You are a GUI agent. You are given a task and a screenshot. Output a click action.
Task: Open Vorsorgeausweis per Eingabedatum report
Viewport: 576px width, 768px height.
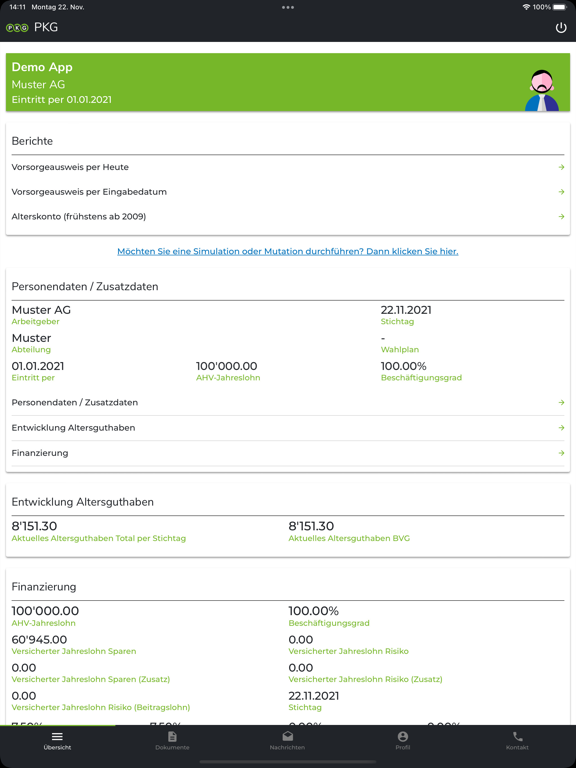[x=288, y=192]
